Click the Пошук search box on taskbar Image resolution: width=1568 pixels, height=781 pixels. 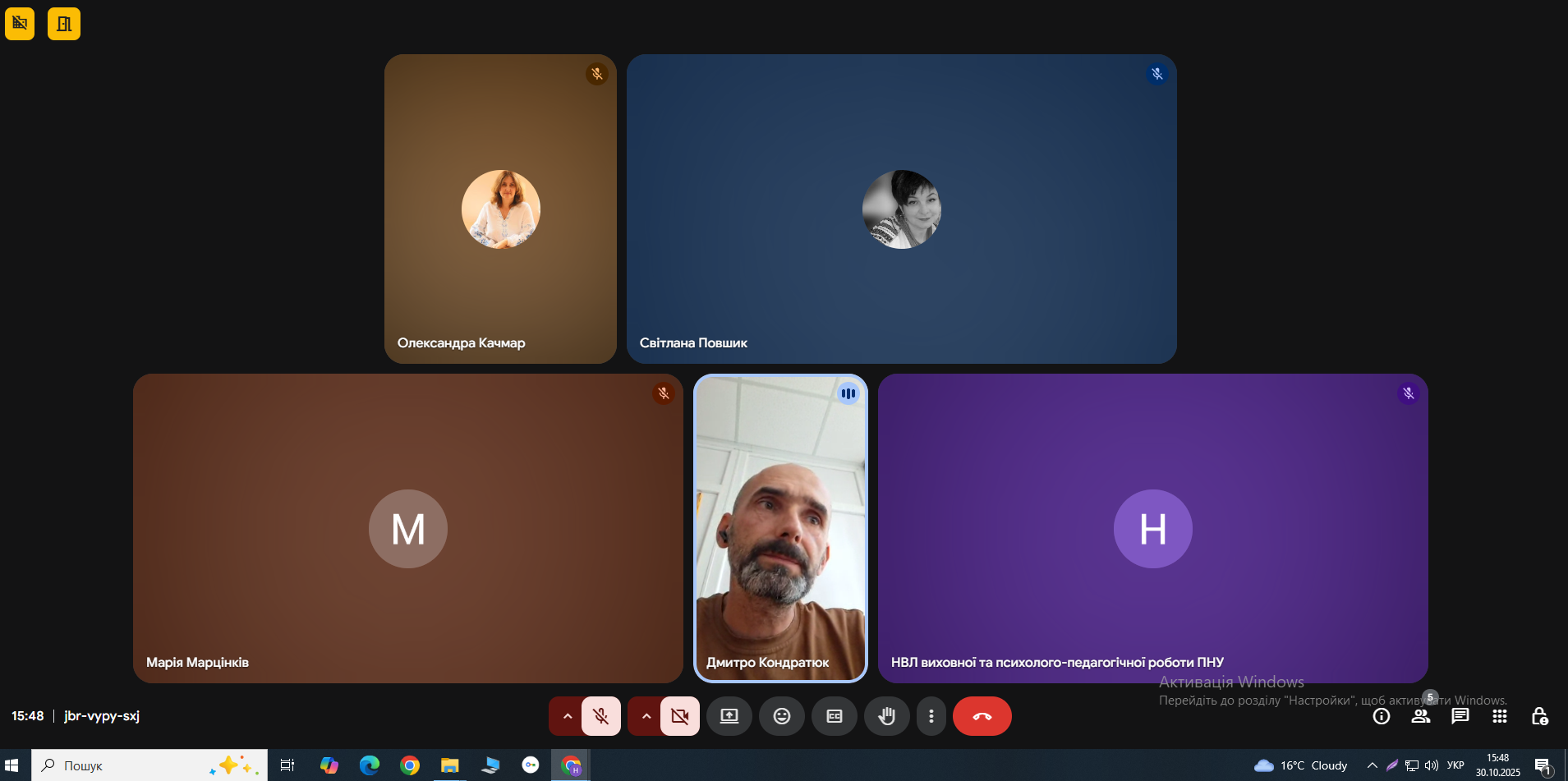pyautogui.click(x=149, y=765)
